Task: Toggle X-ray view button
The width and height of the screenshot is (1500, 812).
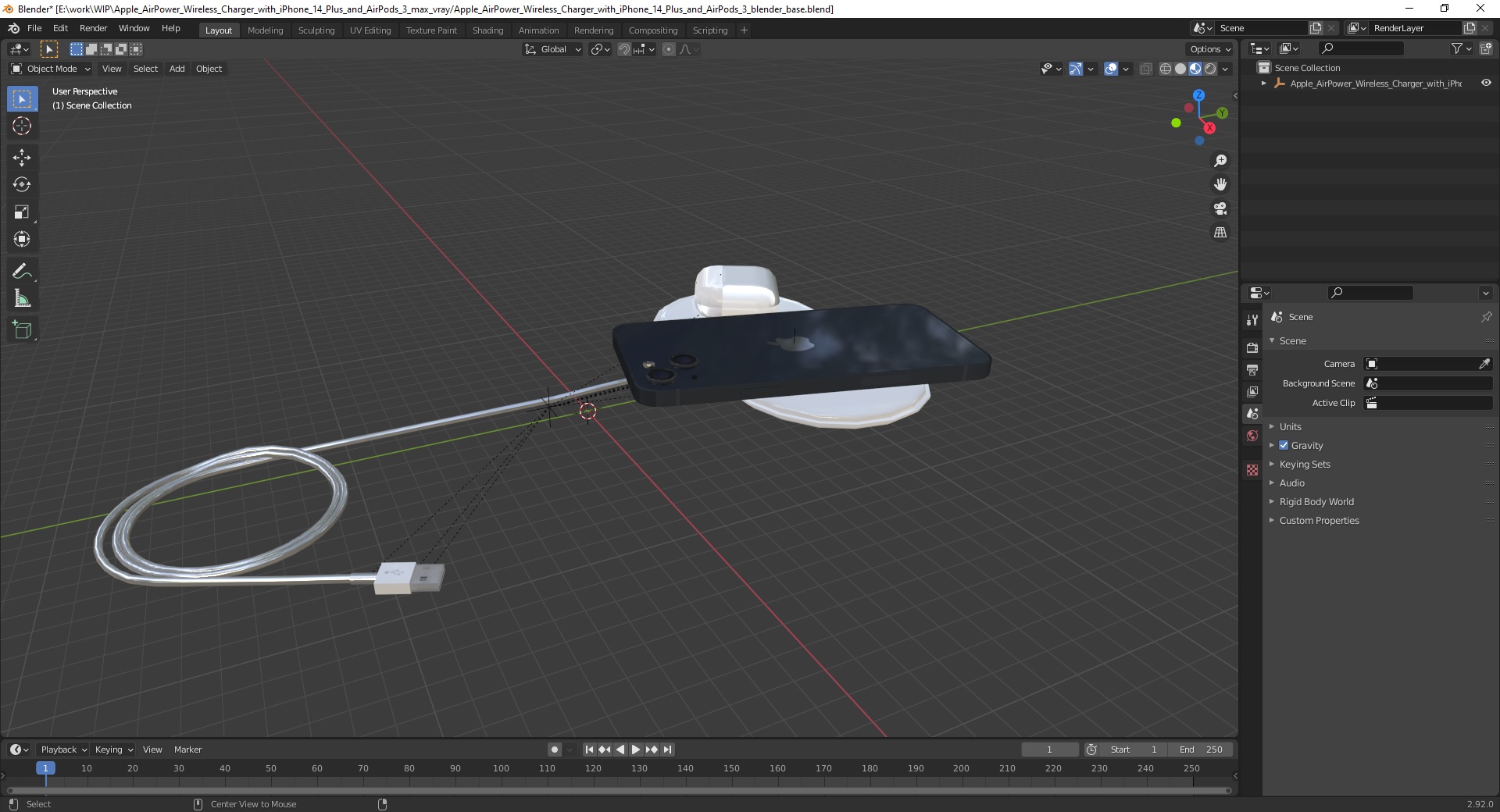Action: 1145,69
